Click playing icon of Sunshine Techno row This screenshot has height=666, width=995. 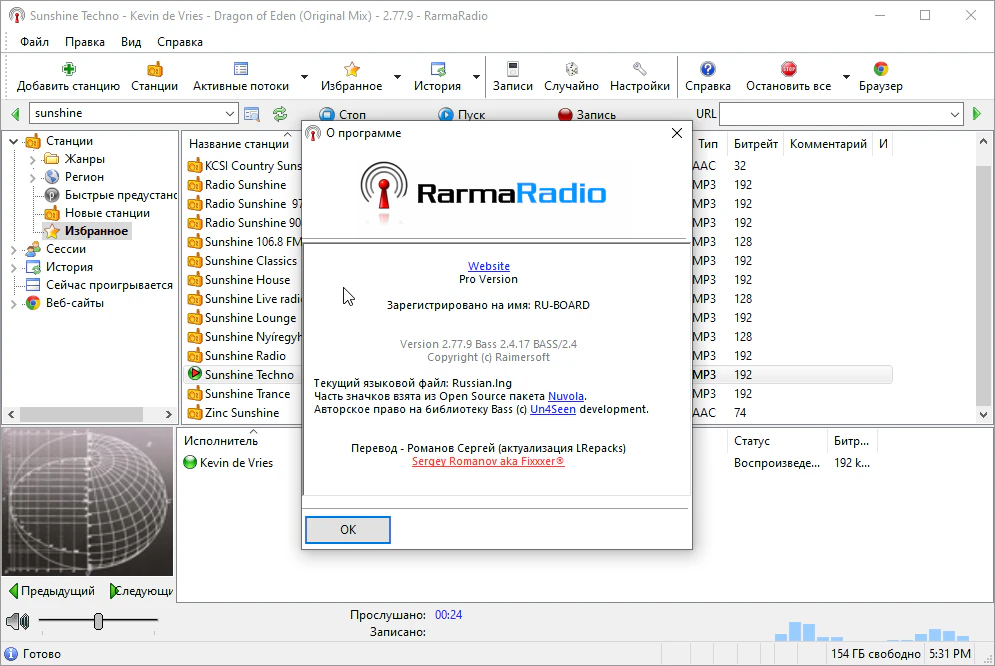[x=195, y=374]
